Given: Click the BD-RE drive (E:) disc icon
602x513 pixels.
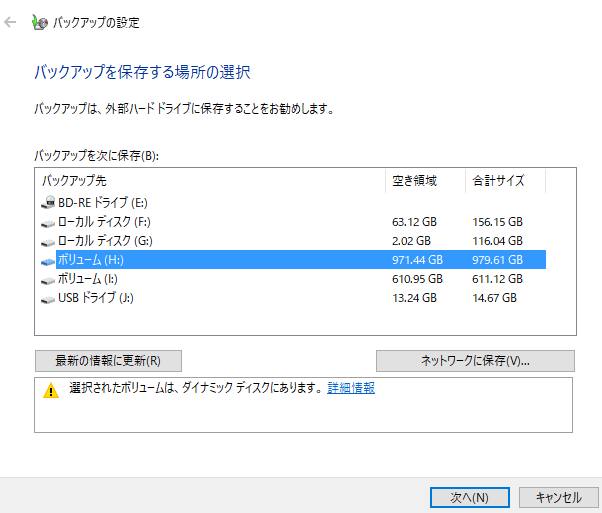Looking at the screenshot, I should (x=49, y=203).
